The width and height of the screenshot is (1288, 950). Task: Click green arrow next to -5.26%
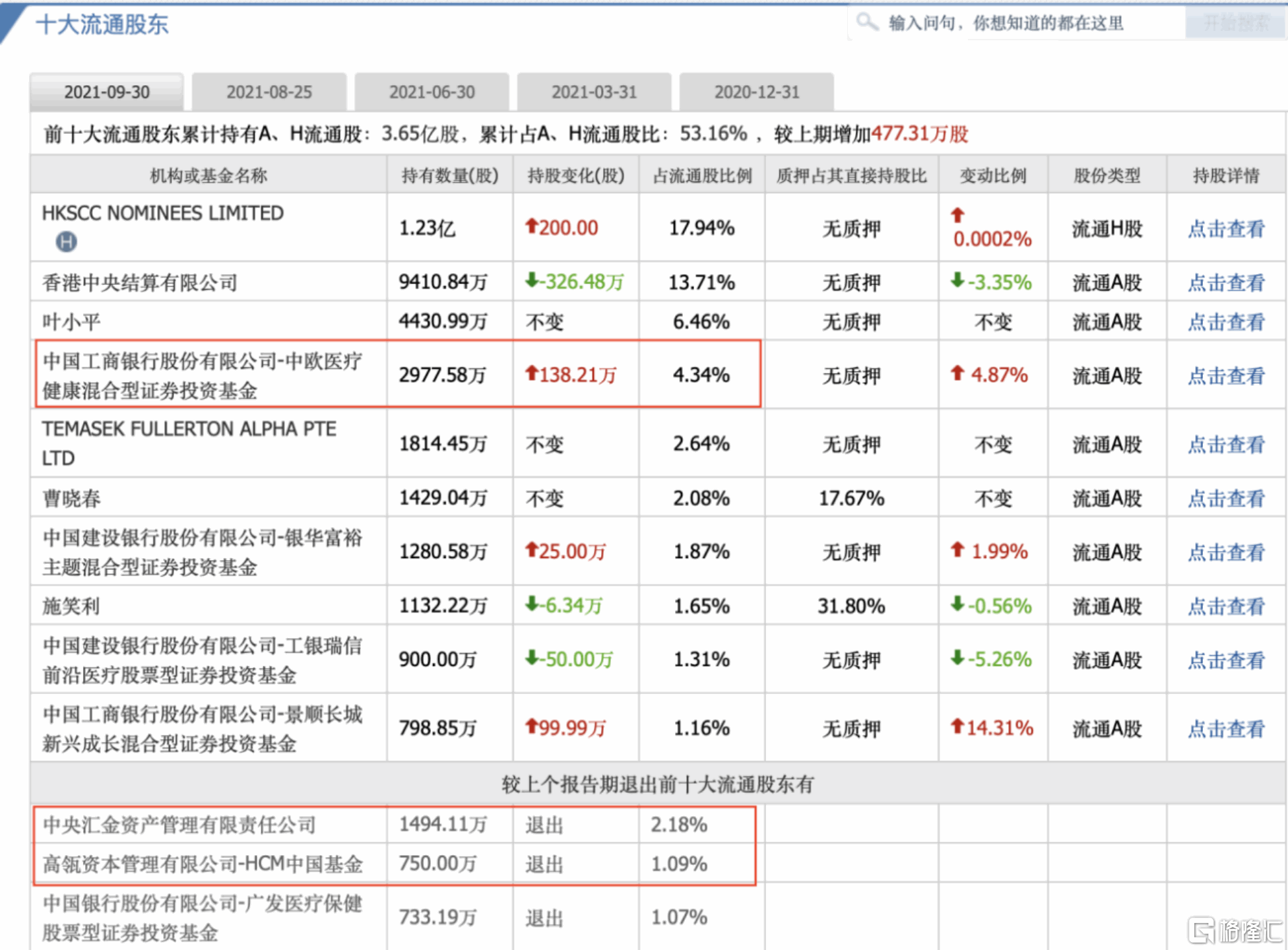(957, 658)
